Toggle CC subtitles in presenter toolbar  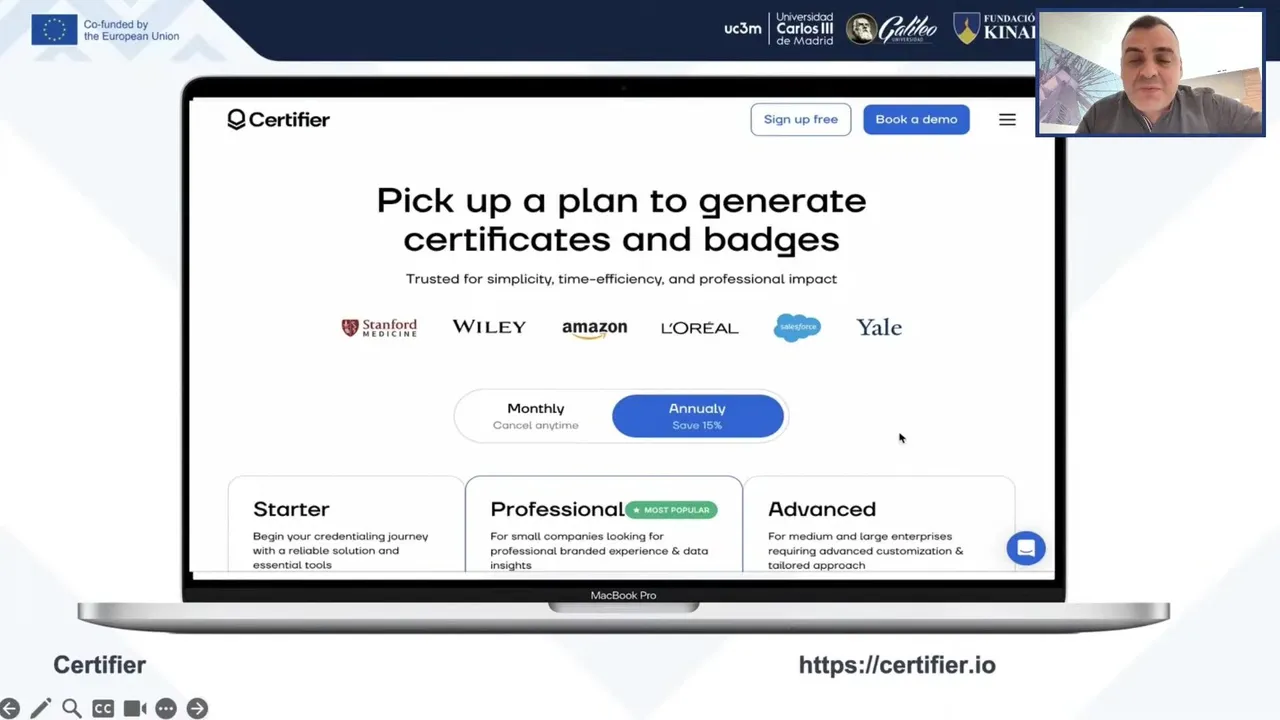(103, 708)
